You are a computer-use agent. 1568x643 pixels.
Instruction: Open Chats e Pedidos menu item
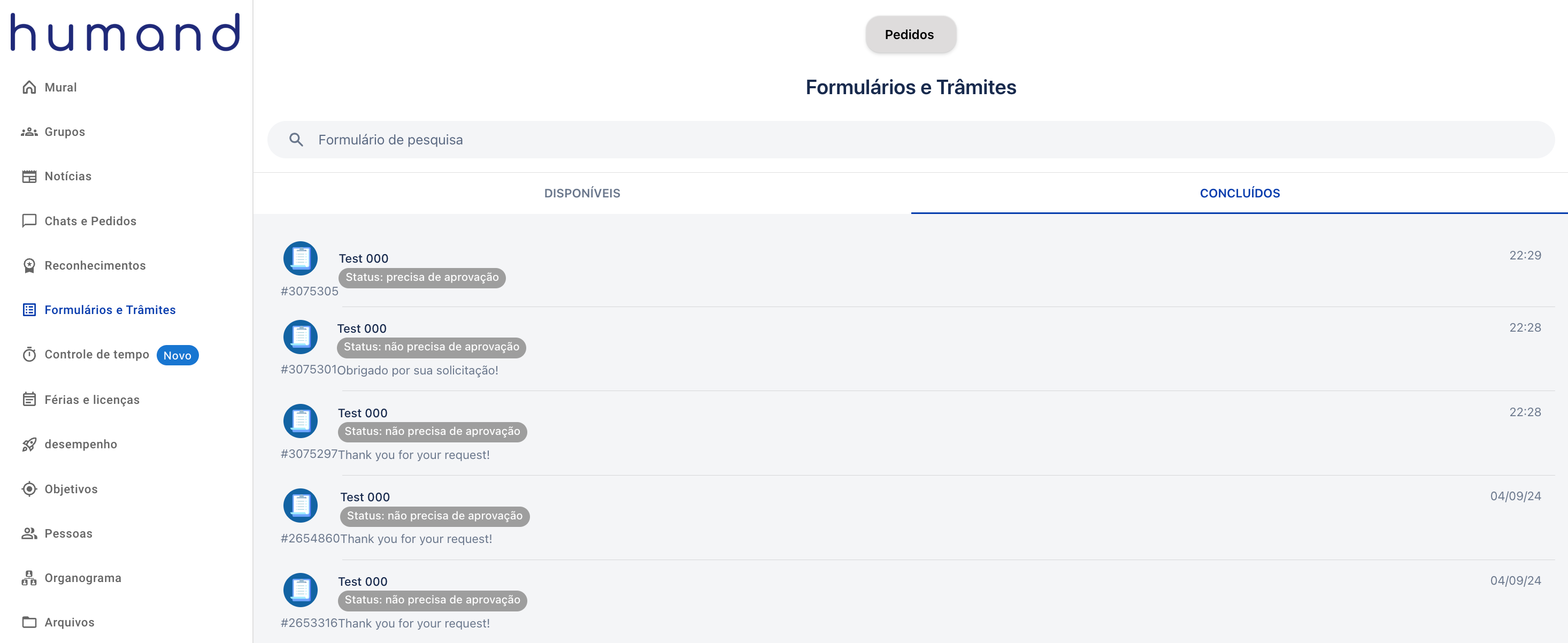[90, 221]
